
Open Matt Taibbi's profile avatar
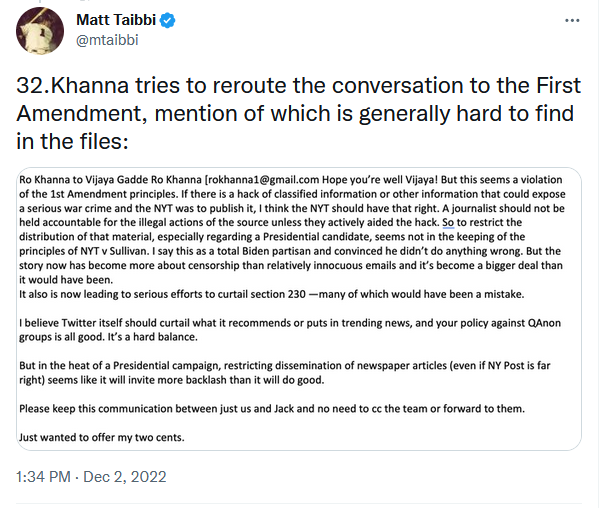40,30
